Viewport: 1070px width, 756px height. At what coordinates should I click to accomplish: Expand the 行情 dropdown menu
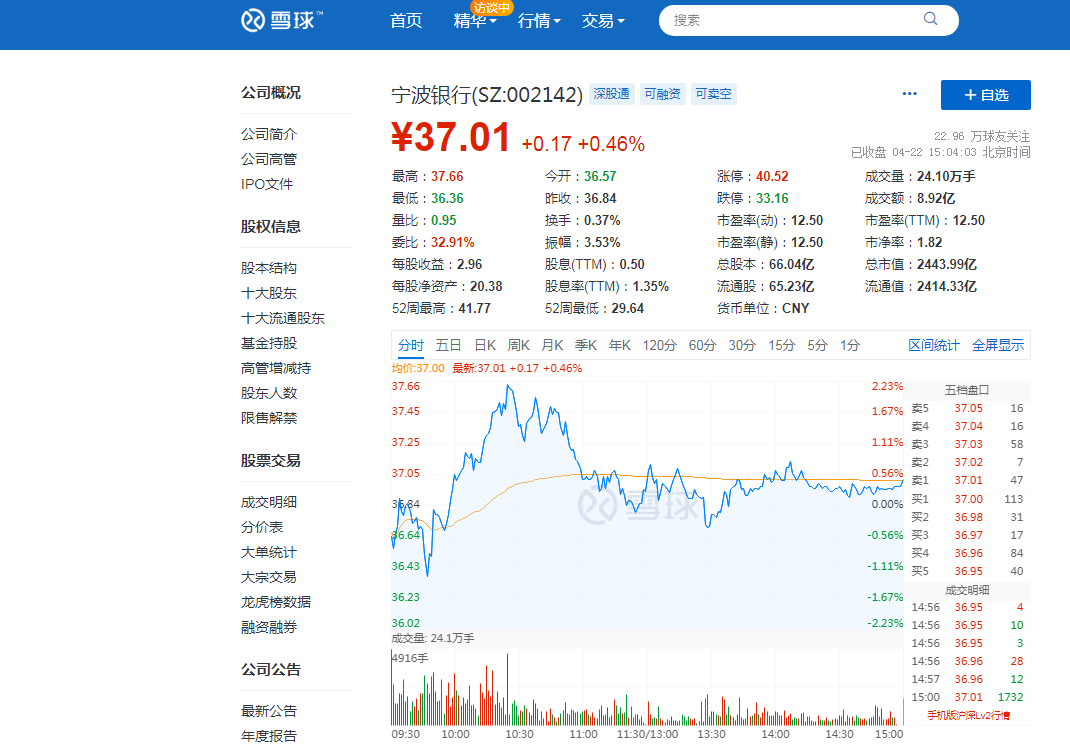coord(539,21)
